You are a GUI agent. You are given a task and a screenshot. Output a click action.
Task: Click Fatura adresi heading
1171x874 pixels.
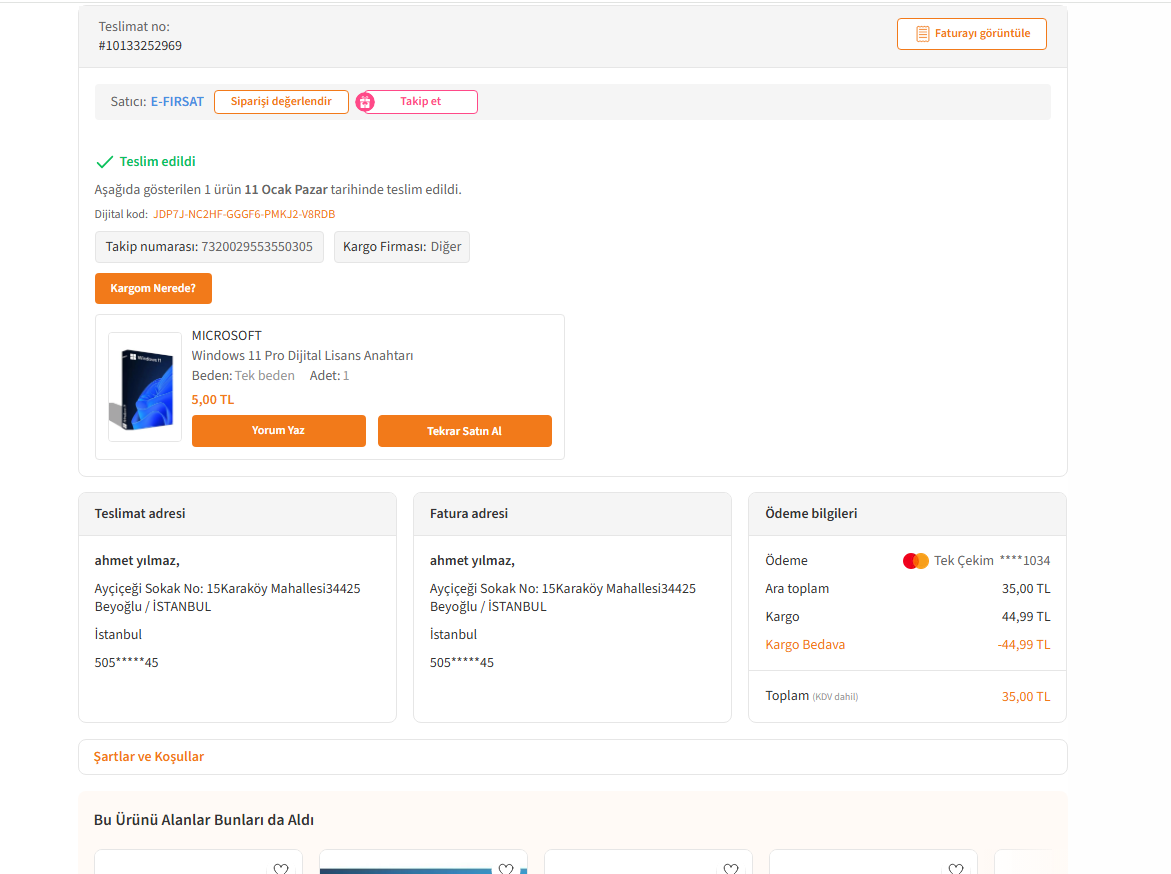(x=469, y=513)
